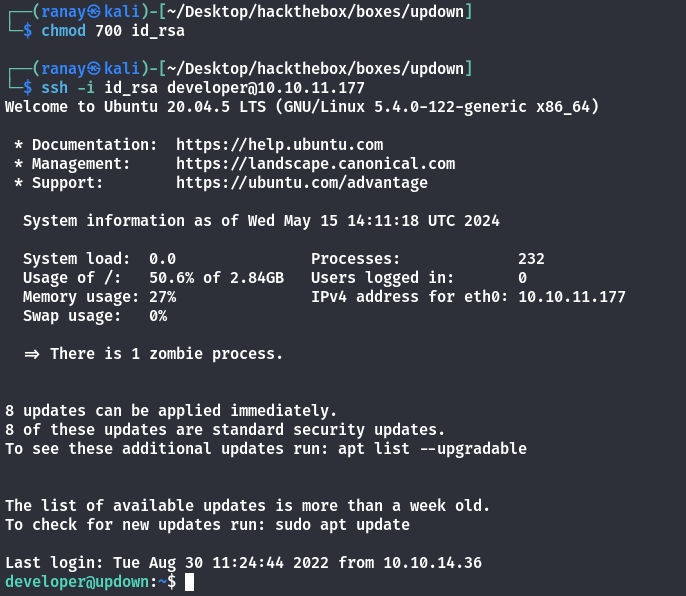This screenshot has height=596, width=686.
Task: Click the Last login line
Action: pos(243,563)
